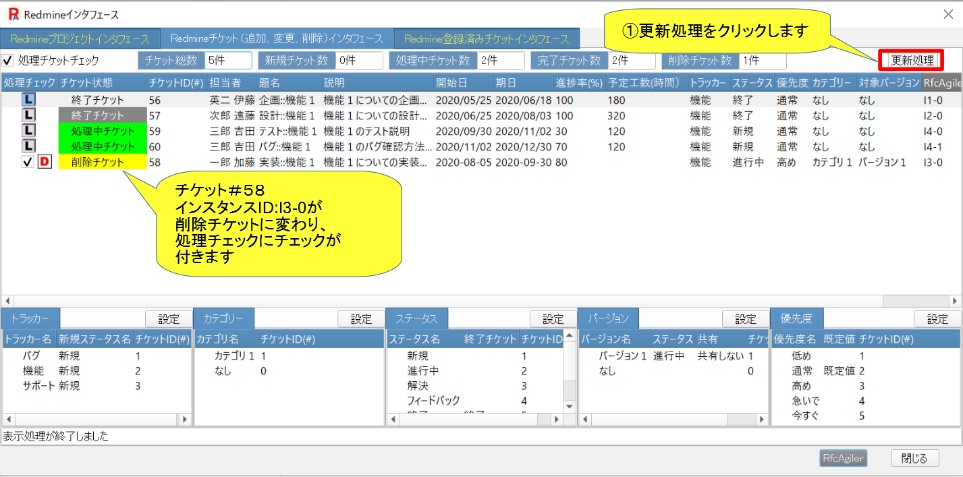Click left arrow of main ticket table scrollbar
The height and width of the screenshot is (477, 963).
point(7,301)
